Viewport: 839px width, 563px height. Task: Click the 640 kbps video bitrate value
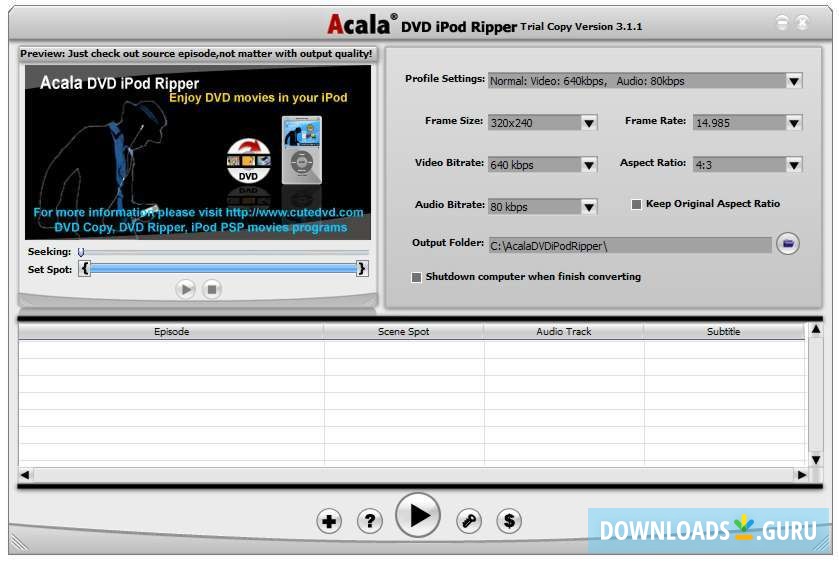tap(512, 165)
